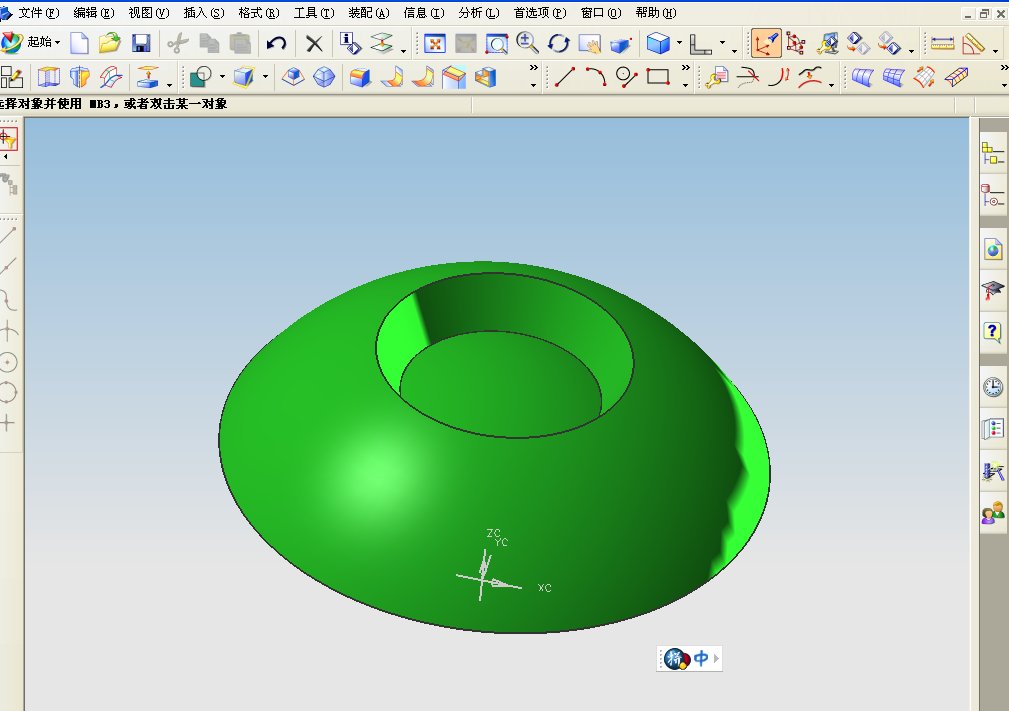Expand the overflow chevron after the rectangle tool
Screen dimensions: 1009x711
click(685, 68)
